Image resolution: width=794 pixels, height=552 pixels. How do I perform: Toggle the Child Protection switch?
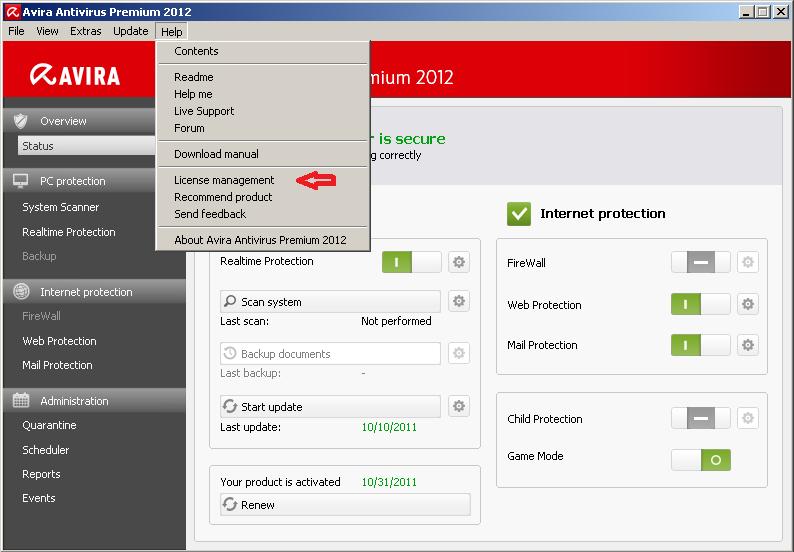[701, 418]
